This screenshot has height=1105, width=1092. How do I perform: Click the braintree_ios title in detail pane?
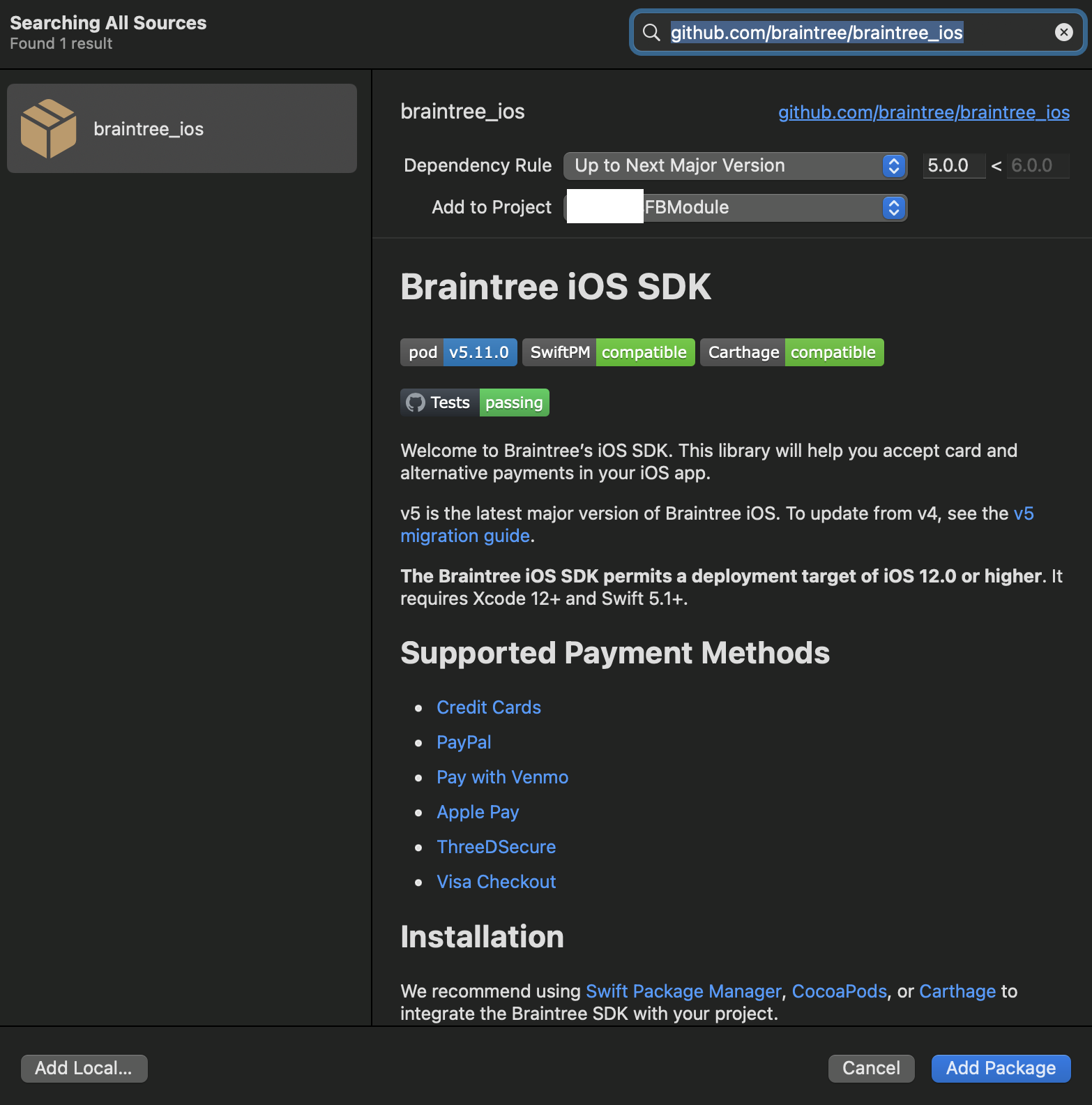462,112
